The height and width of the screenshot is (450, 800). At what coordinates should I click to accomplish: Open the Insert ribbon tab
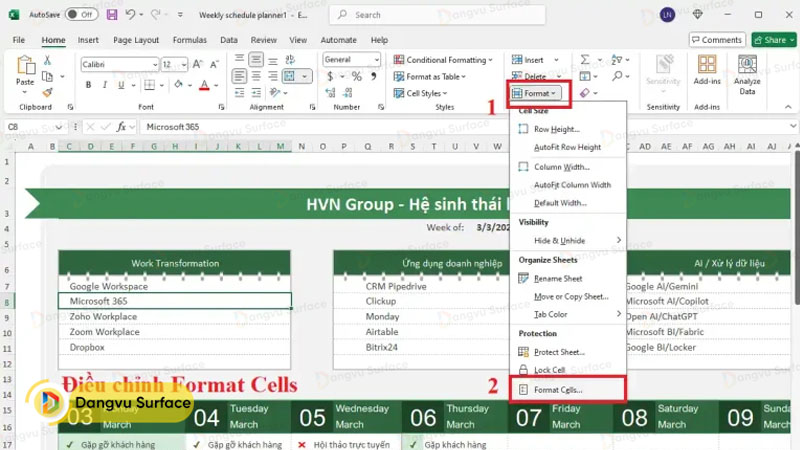pos(88,40)
